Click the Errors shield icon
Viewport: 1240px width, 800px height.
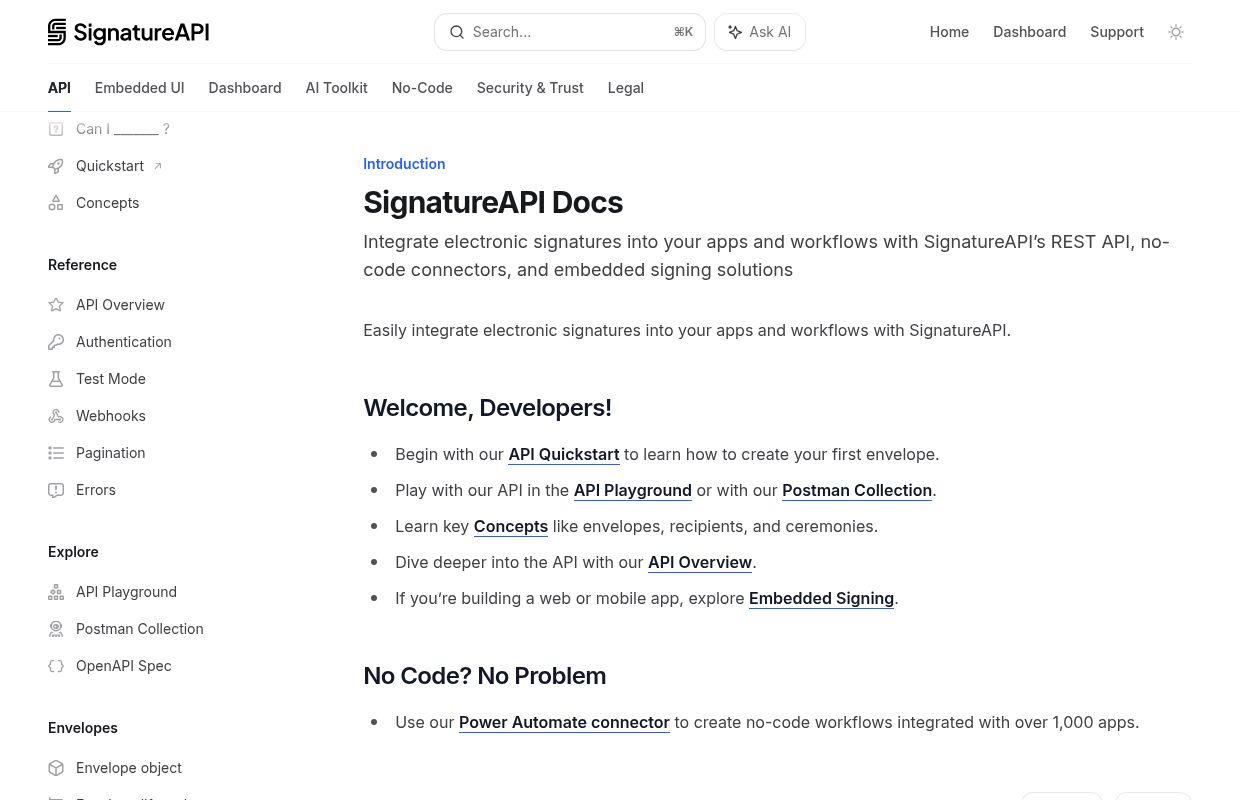pos(56,490)
